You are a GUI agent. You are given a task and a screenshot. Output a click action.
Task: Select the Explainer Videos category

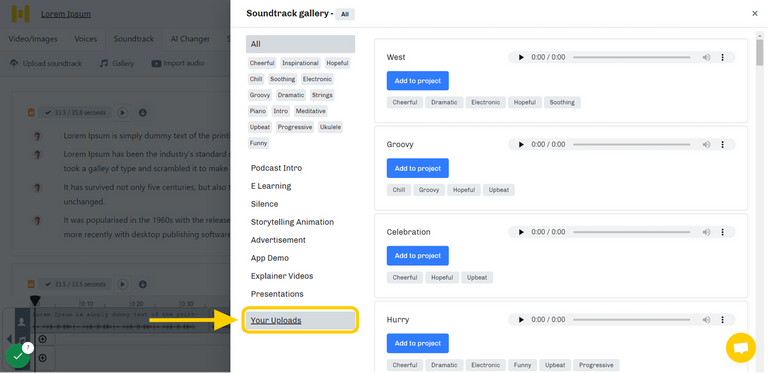pos(282,276)
